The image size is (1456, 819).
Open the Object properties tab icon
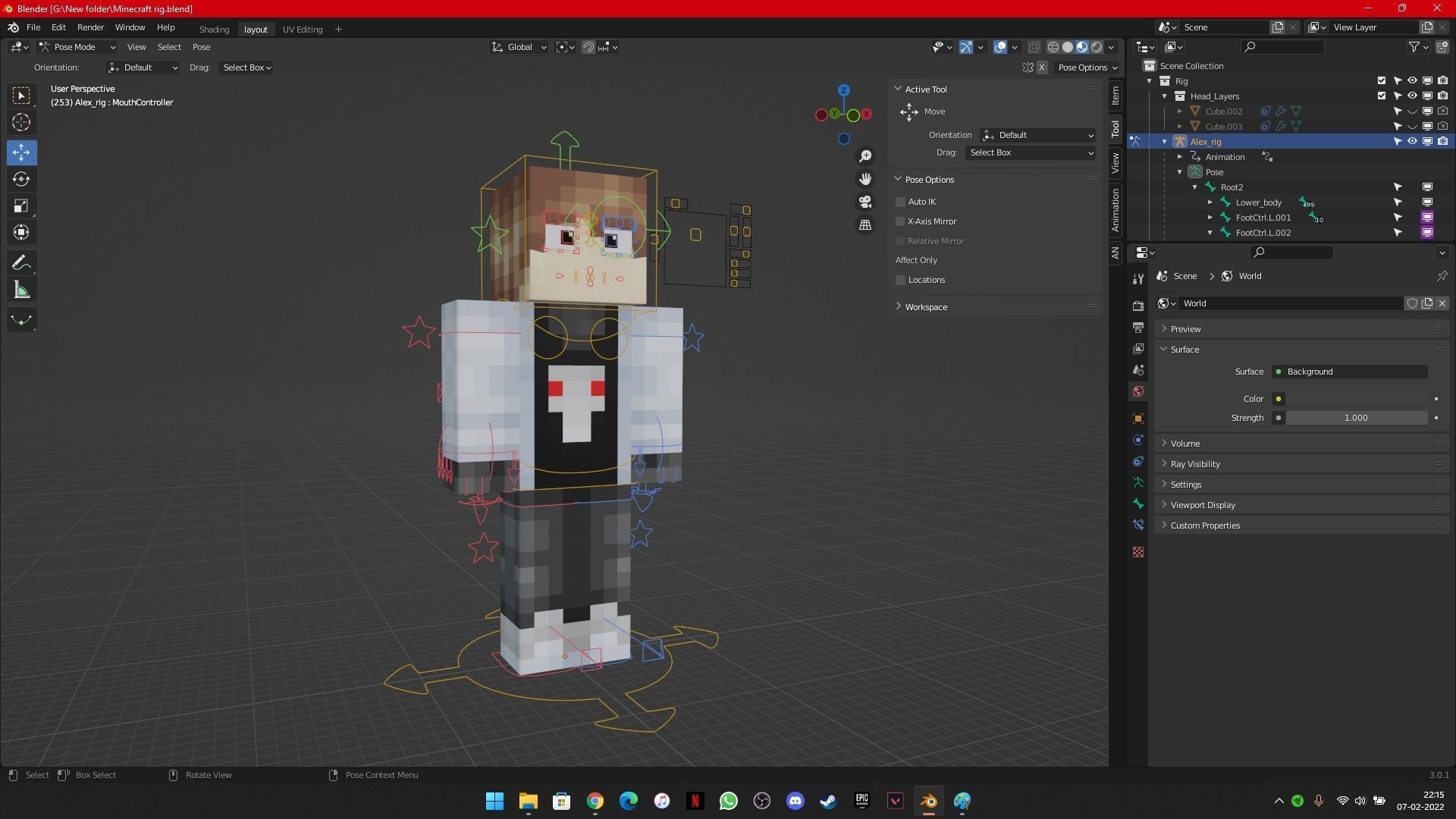(x=1138, y=419)
